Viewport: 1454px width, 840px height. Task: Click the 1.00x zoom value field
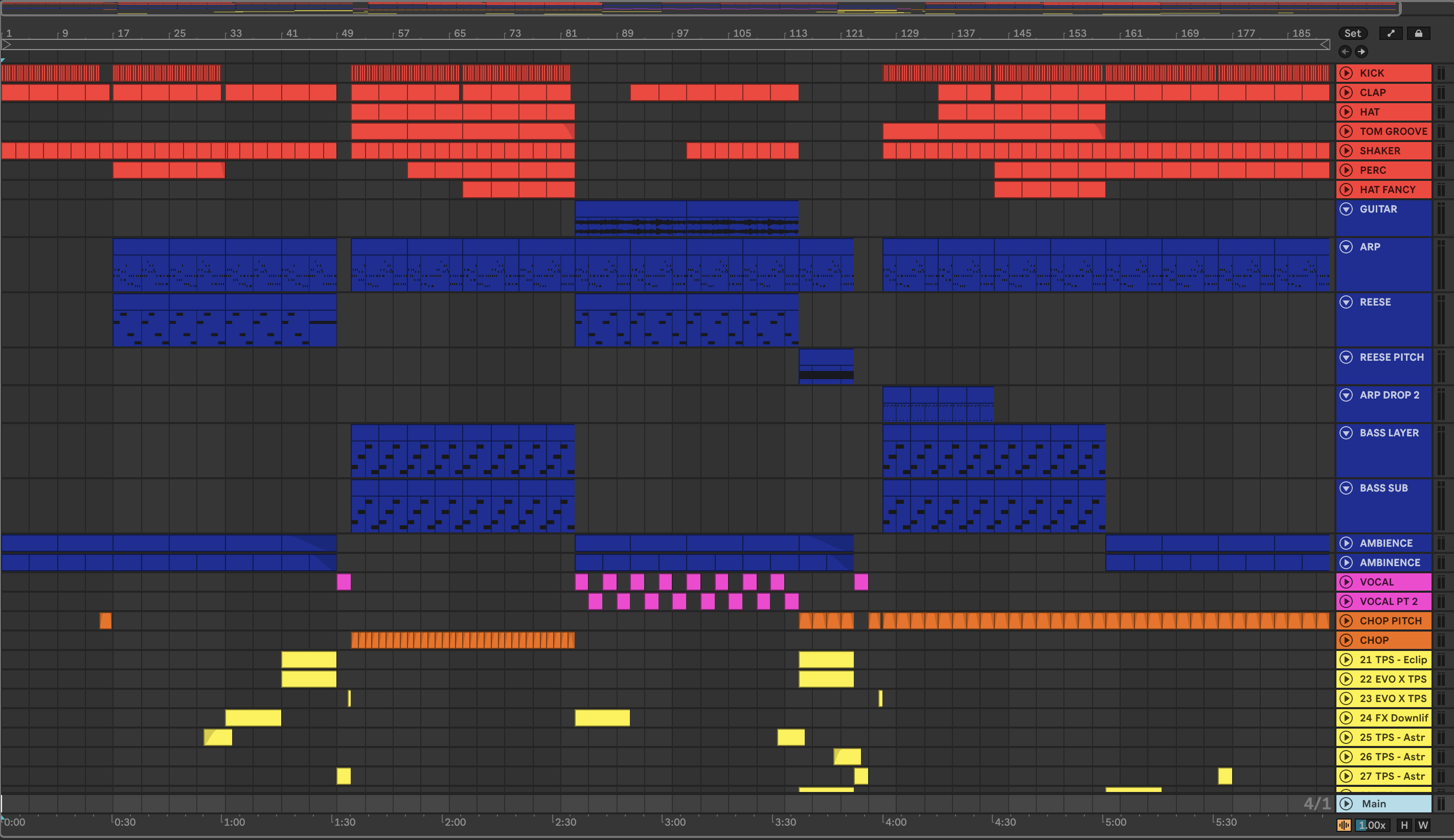pos(1372,825)
